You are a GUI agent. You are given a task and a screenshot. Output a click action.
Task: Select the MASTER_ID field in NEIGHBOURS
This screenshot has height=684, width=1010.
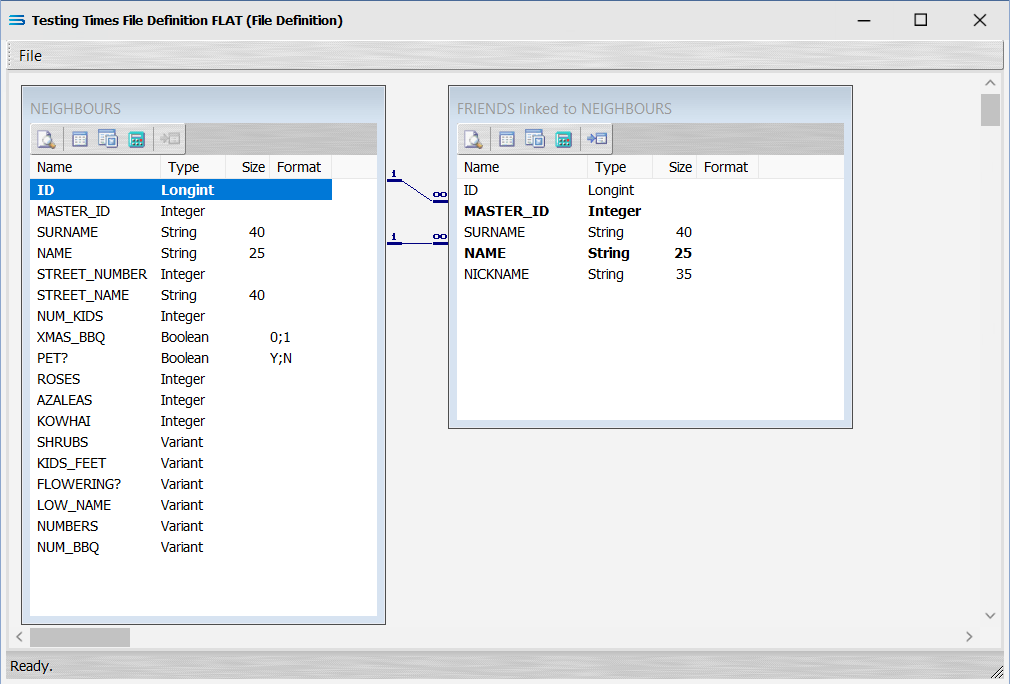point(181,211)
